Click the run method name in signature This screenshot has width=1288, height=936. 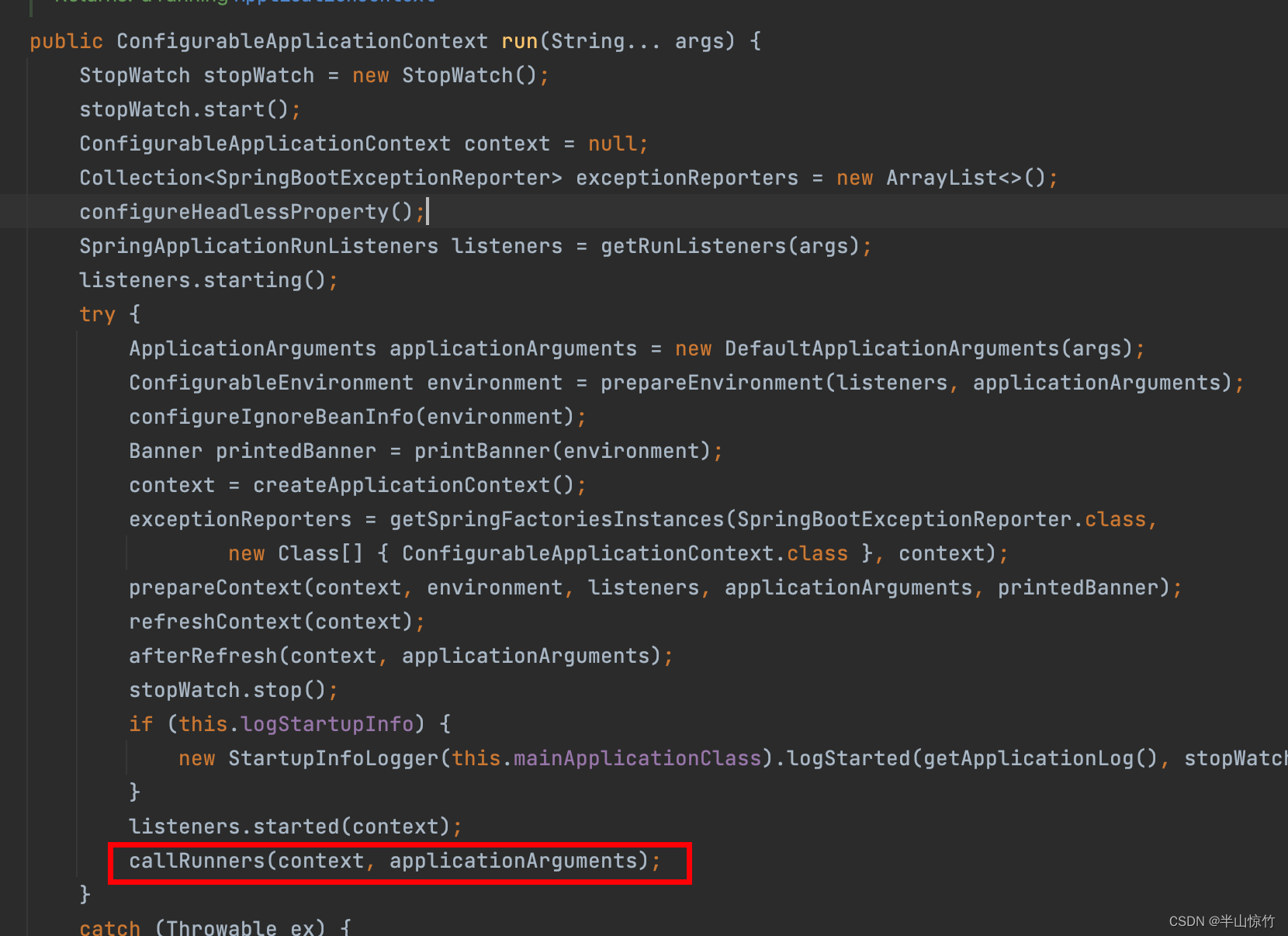pos(520,41)
